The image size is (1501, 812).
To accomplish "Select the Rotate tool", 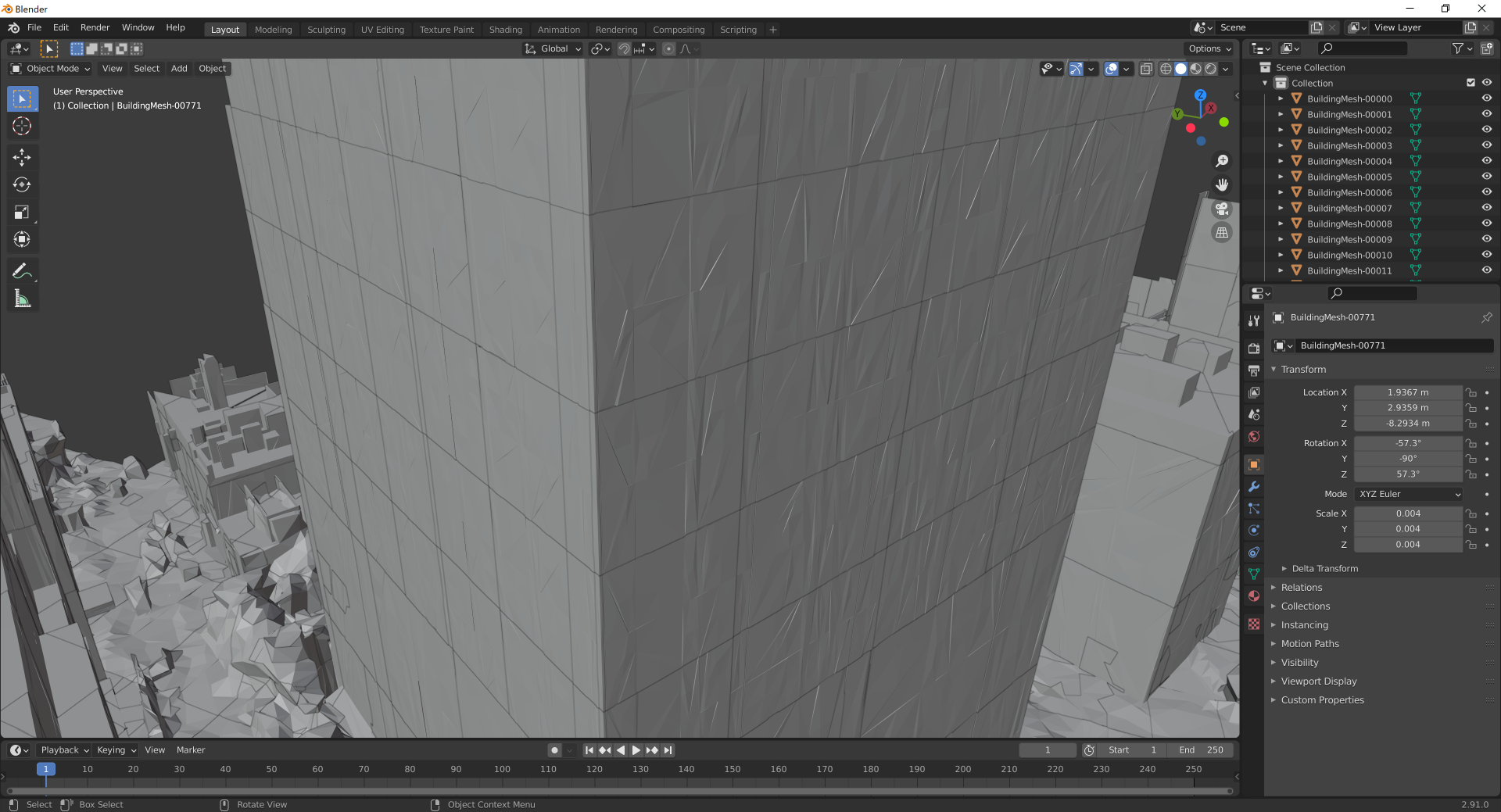I will coord(23,185).
